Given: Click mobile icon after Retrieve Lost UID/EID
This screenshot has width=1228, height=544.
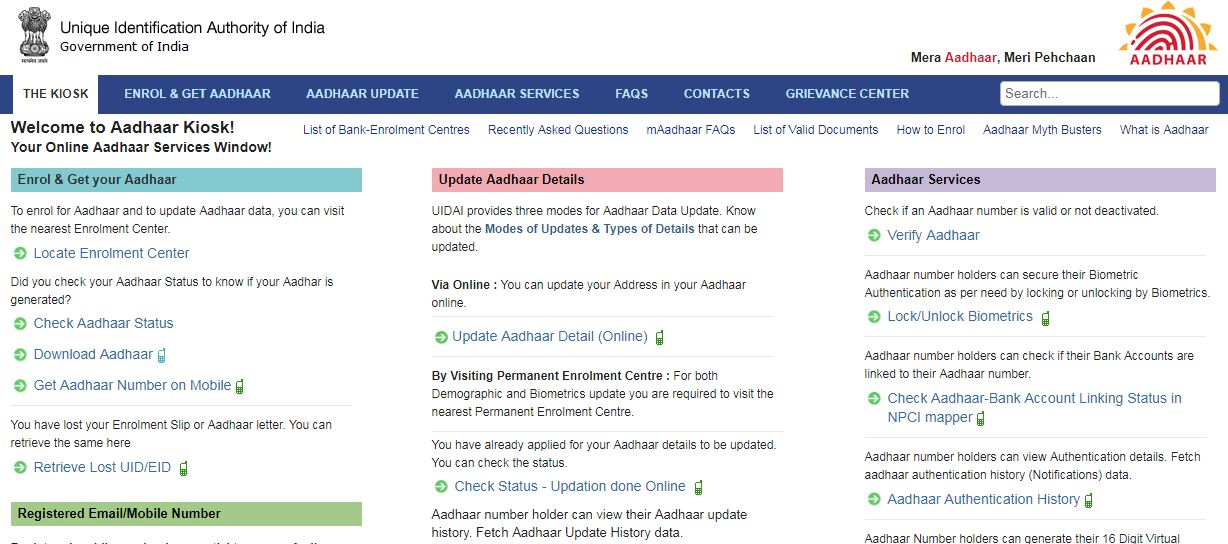Looking at the screenshot, I should pyautogui.click(x=183, y=468).
